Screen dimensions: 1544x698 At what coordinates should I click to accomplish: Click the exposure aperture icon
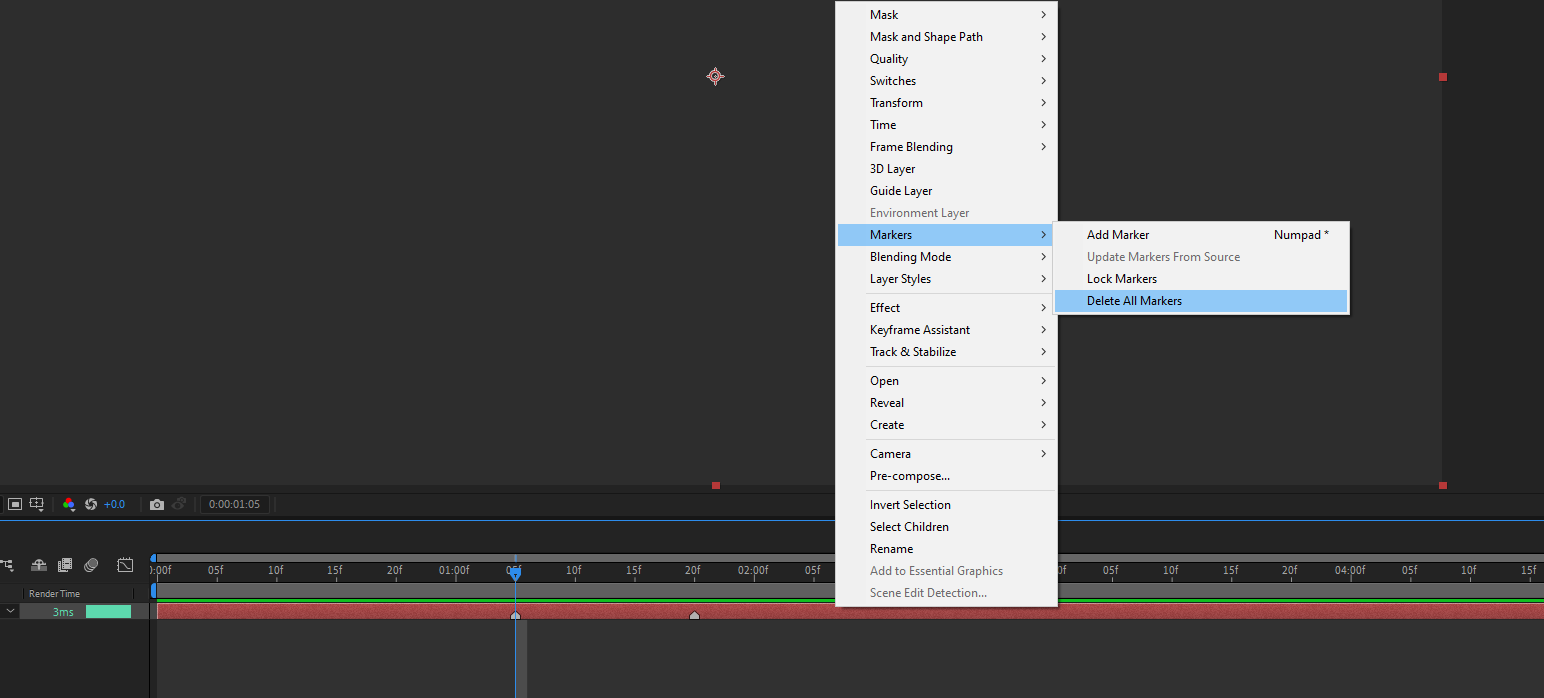[x=91, y=504]
